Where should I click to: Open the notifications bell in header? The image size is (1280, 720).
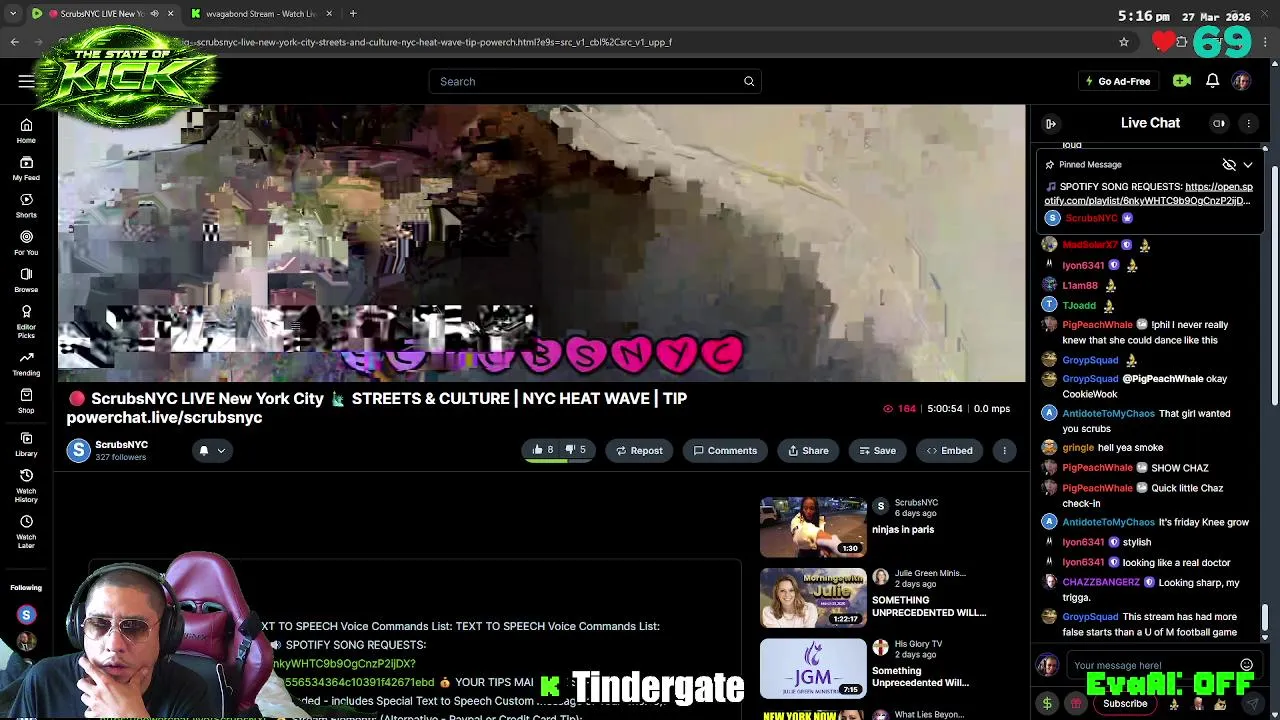point(1212,81)
